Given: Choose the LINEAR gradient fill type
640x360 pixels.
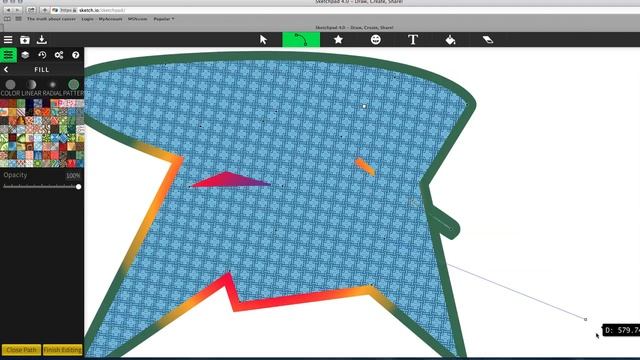Looking at the screenshot, I should click(31, 88).
